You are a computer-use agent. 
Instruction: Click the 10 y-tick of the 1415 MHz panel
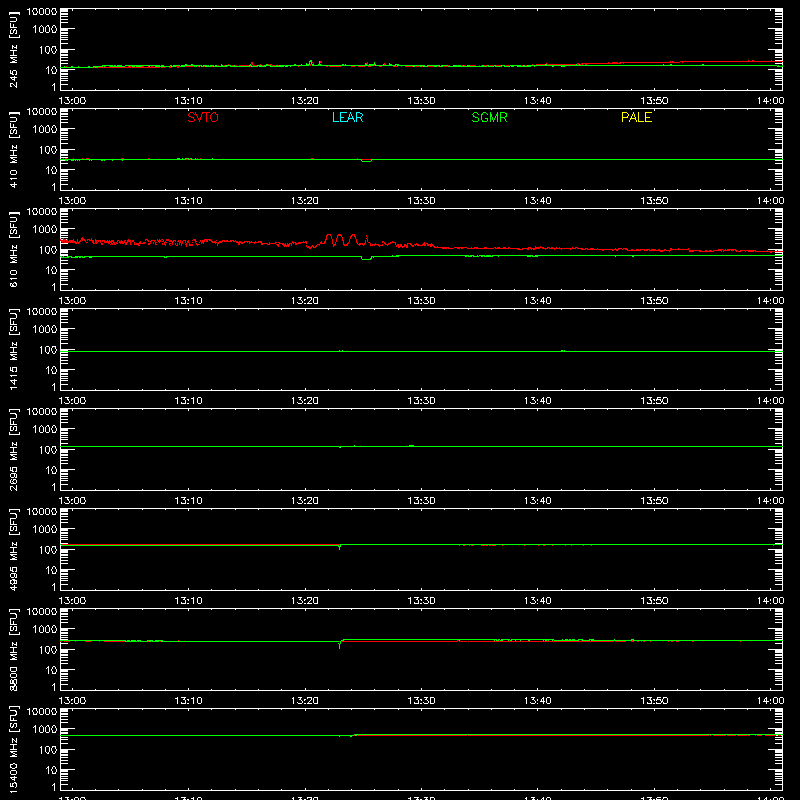pyautogui.click(x=51, y=370)
